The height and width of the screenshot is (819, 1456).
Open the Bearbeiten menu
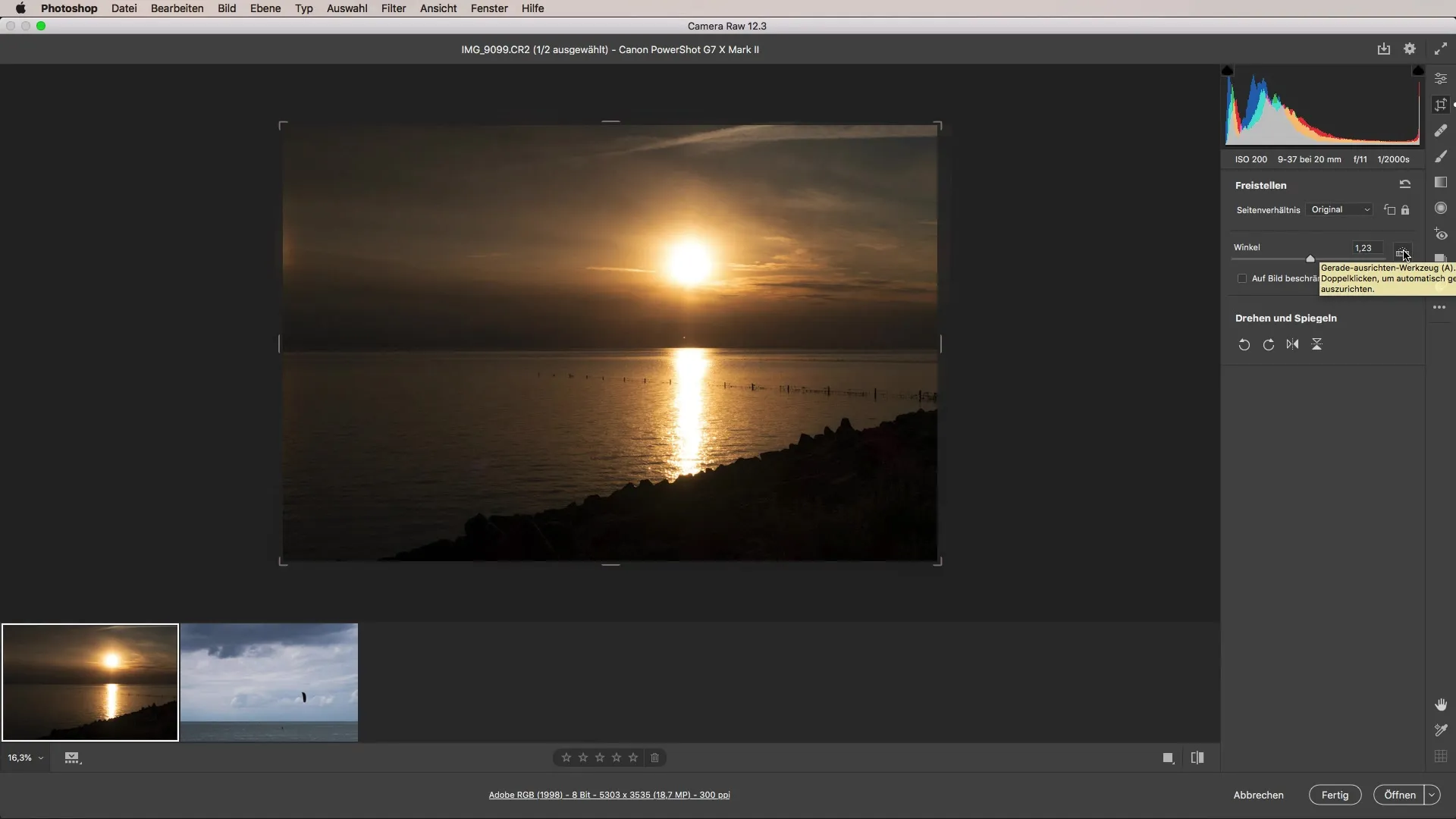(x=177, y=8)
